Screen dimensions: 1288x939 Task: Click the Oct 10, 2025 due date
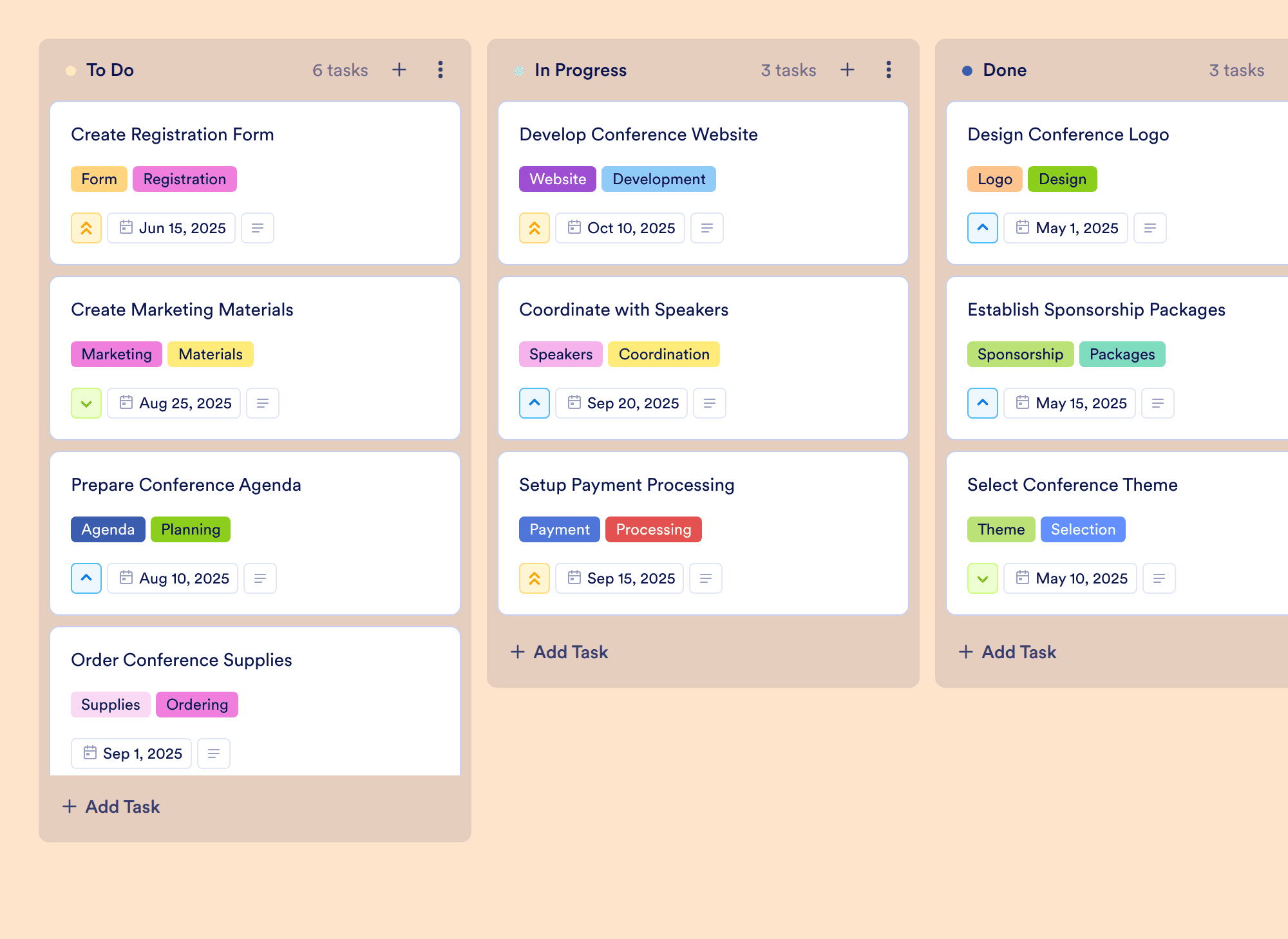click(x=620, y=228)
